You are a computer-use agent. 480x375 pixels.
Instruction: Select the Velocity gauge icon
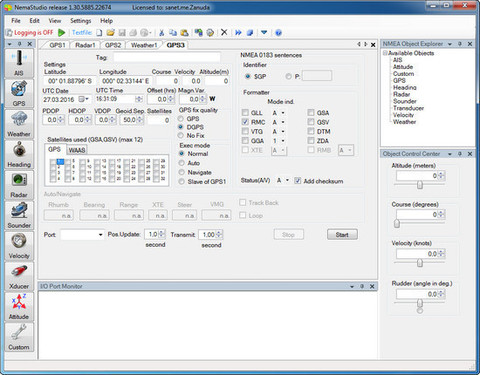pos(19,246)
